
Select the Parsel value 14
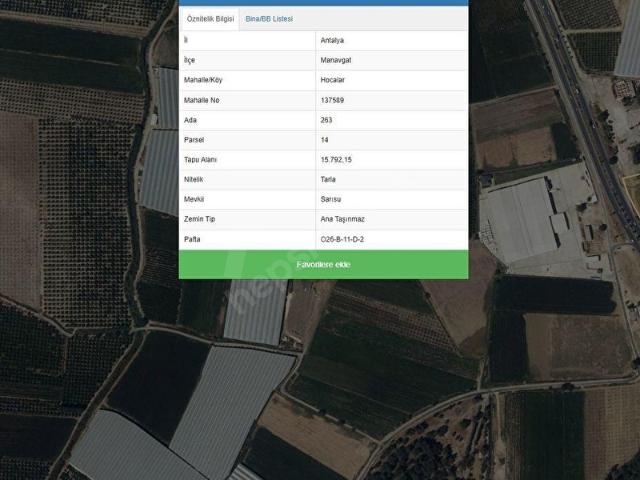325,140
